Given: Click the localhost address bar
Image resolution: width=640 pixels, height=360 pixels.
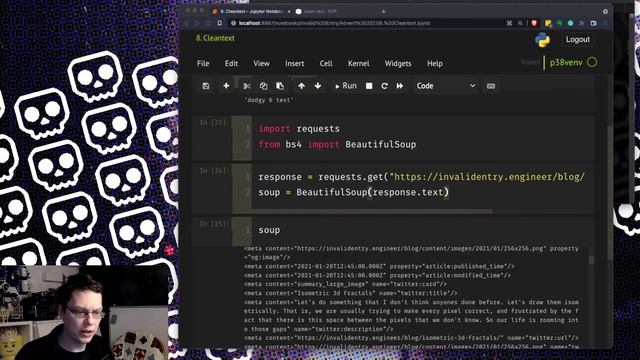Looking at the screenshot, I should pos(335,23).
